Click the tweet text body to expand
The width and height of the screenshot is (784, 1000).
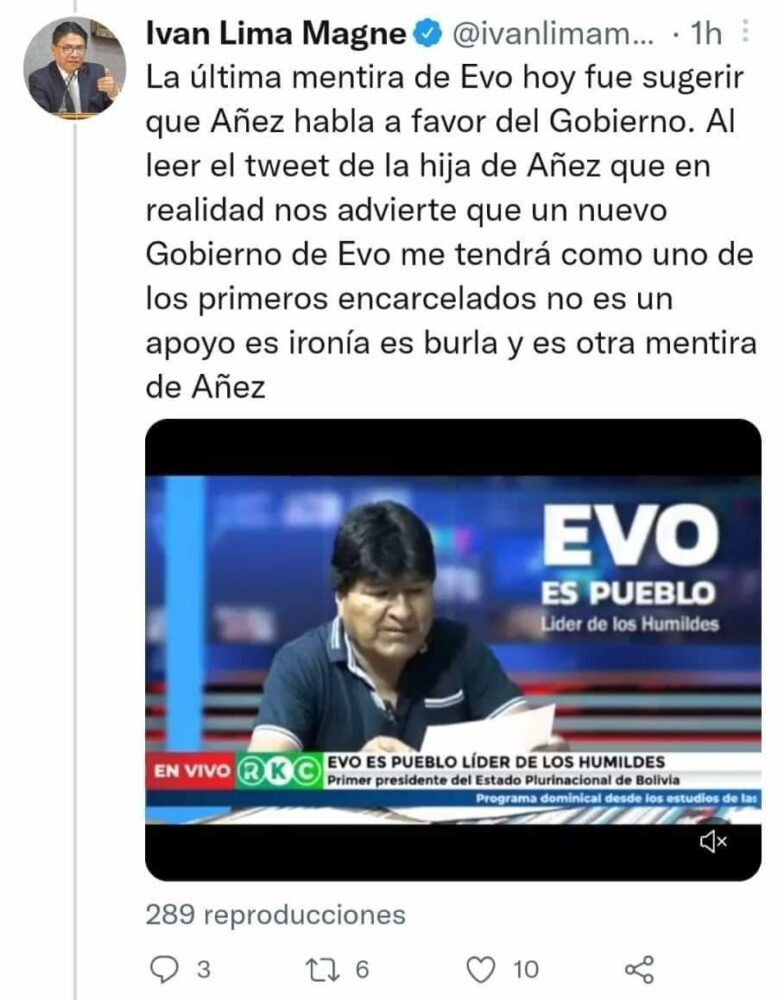coord(451,232)
